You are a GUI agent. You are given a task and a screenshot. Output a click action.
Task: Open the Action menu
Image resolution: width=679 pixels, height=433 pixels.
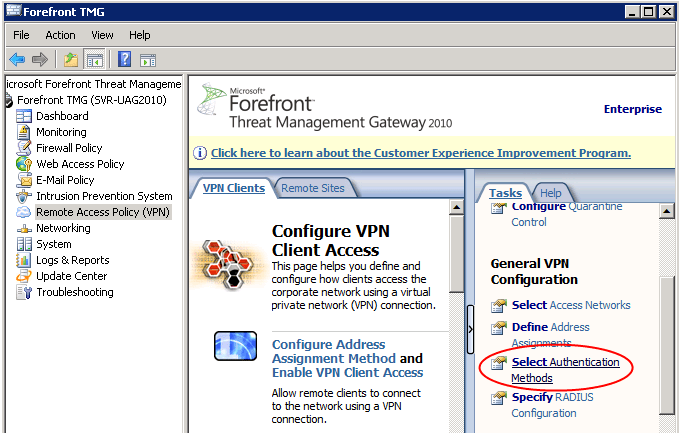[60, 35]
